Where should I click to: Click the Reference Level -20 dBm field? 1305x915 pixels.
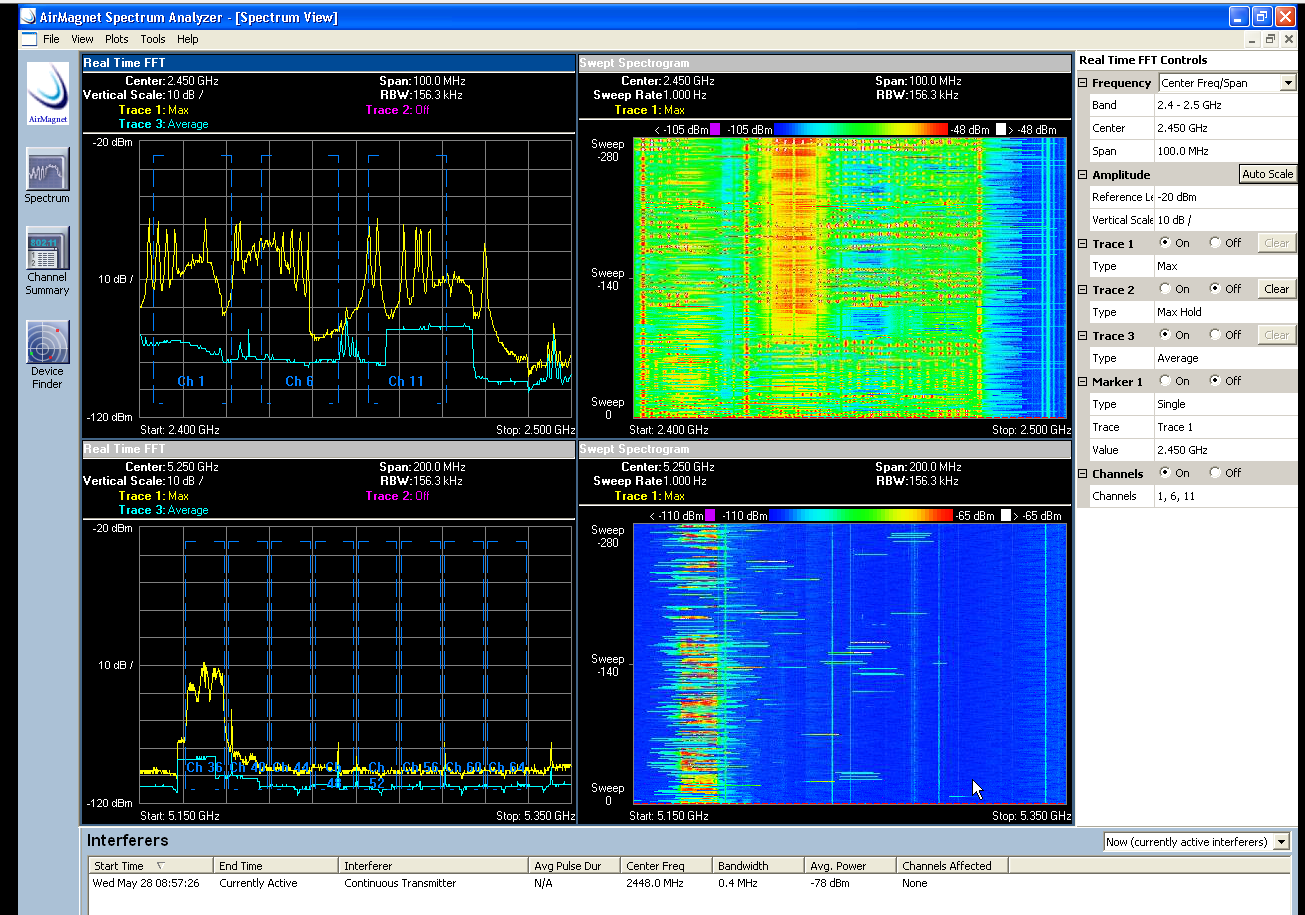pos(1226,197)
